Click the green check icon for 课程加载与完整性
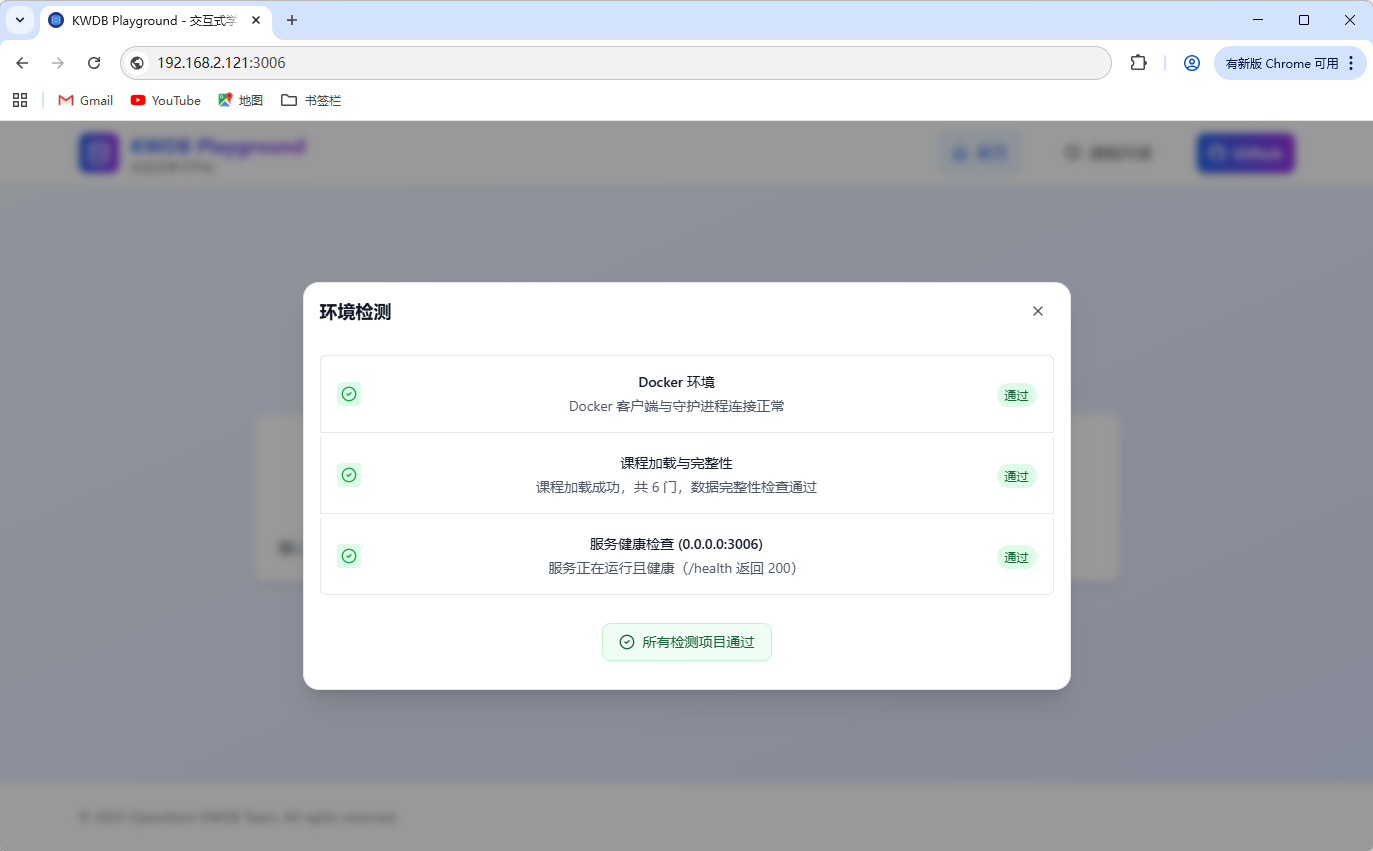This screenshot has height=851, width=1373. pyautogui.click(x=349, y=475)
